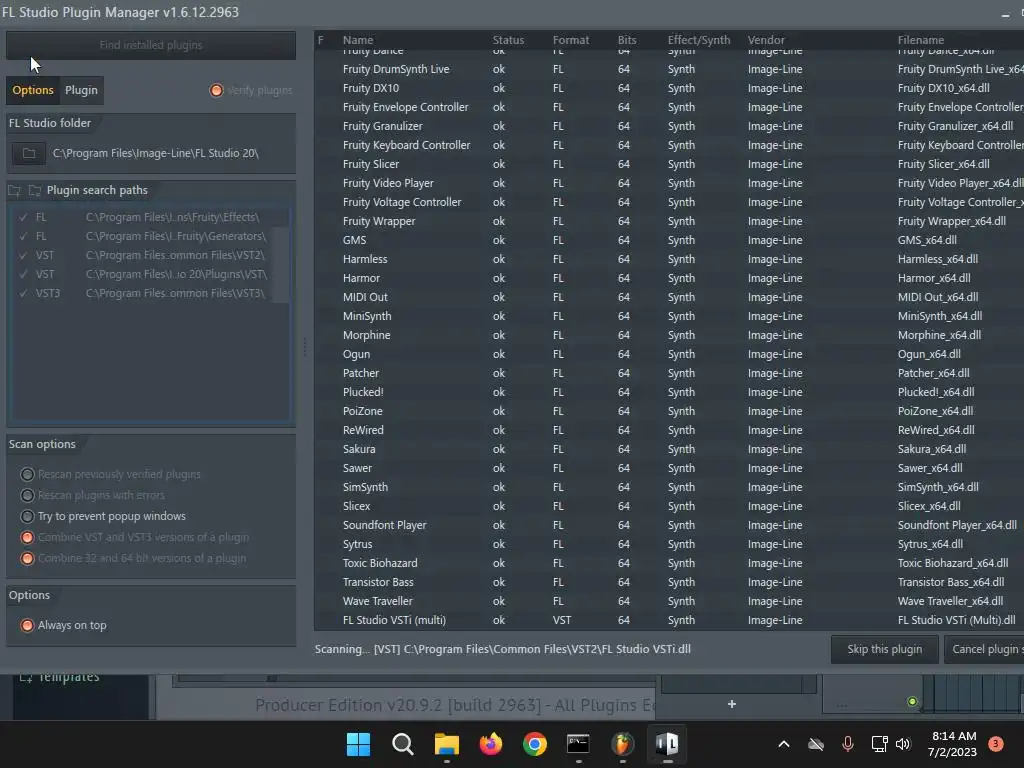Click the remove search path folder icon
This screenshot has width=1024, height=768.
click(x=35, y=191)
